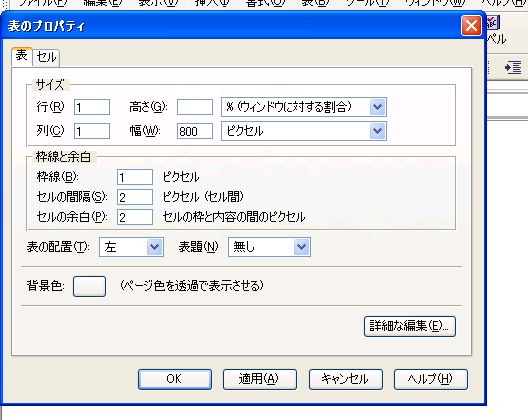This screenshot has width=528, height=420.
Task: Click the 適用 apply button
Action: (260, 379)
